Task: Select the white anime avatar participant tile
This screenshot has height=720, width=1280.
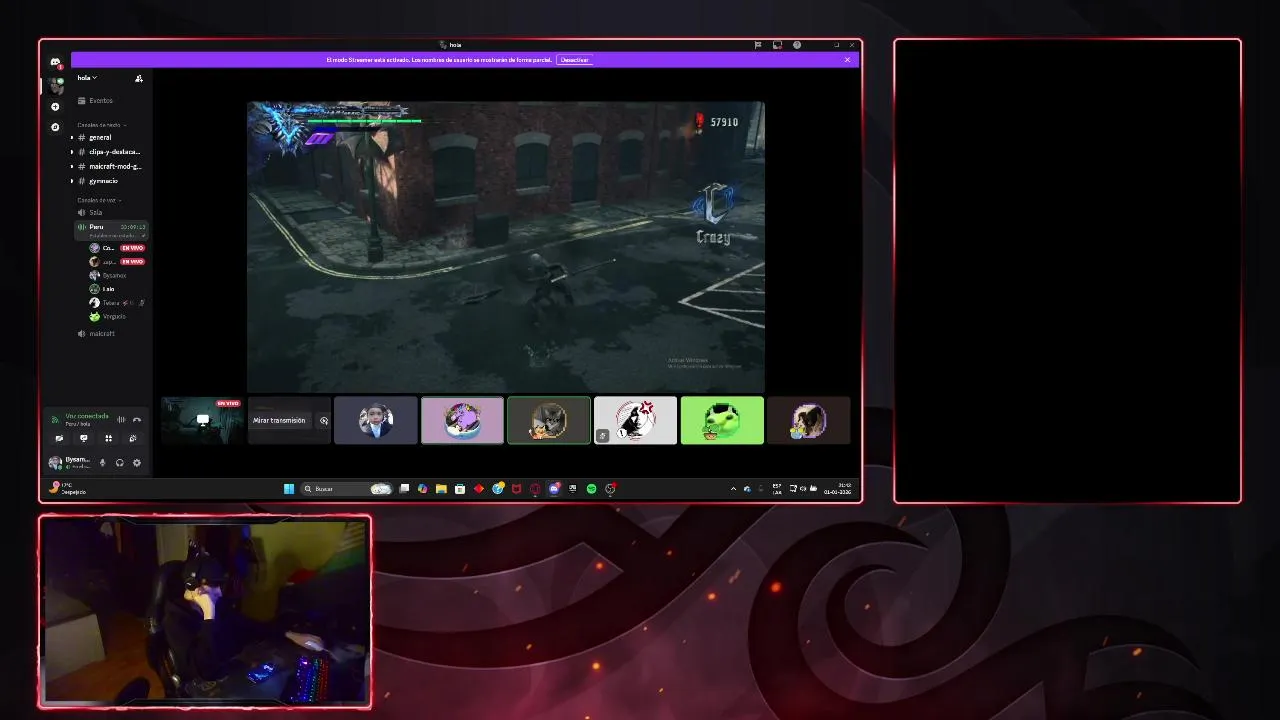Action: pyautogui.click(x=635, y=420)
